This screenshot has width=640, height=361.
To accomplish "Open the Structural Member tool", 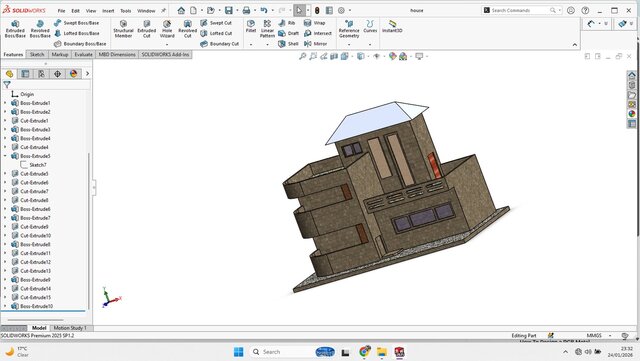I will click(x=123, y=29).
